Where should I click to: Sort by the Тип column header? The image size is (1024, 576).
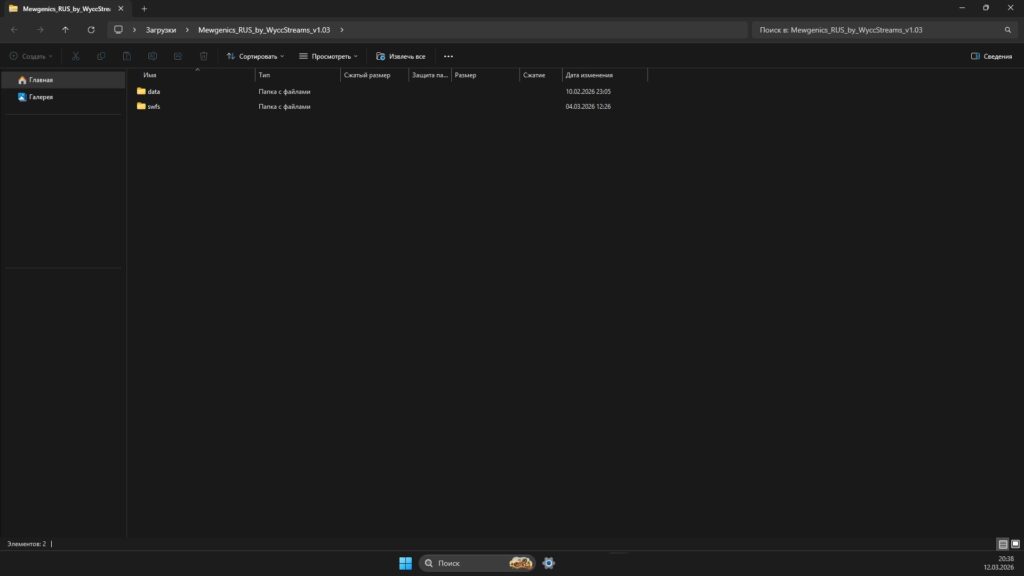(264, 75)
